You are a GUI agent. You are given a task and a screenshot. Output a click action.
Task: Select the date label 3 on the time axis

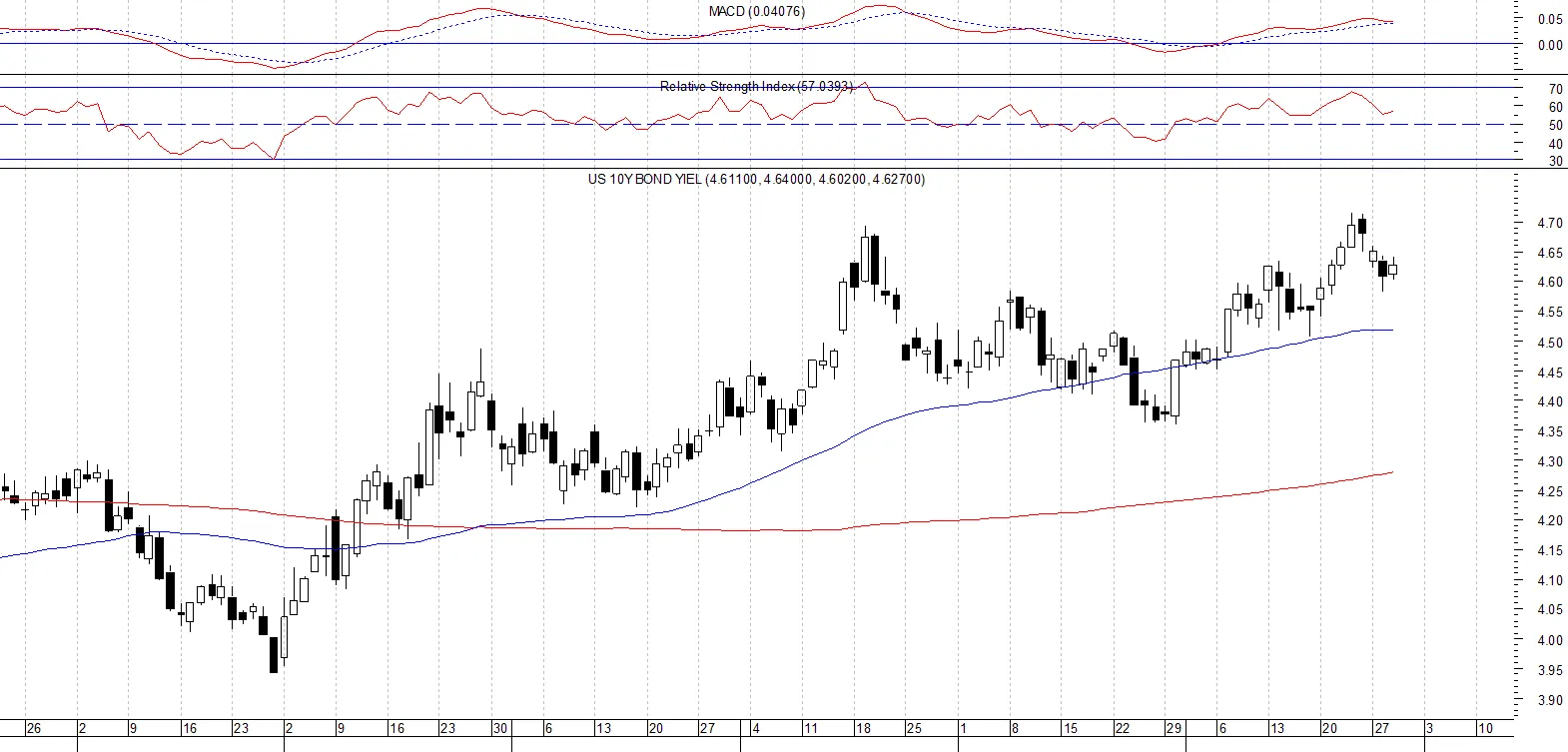tap(1430, 729)
